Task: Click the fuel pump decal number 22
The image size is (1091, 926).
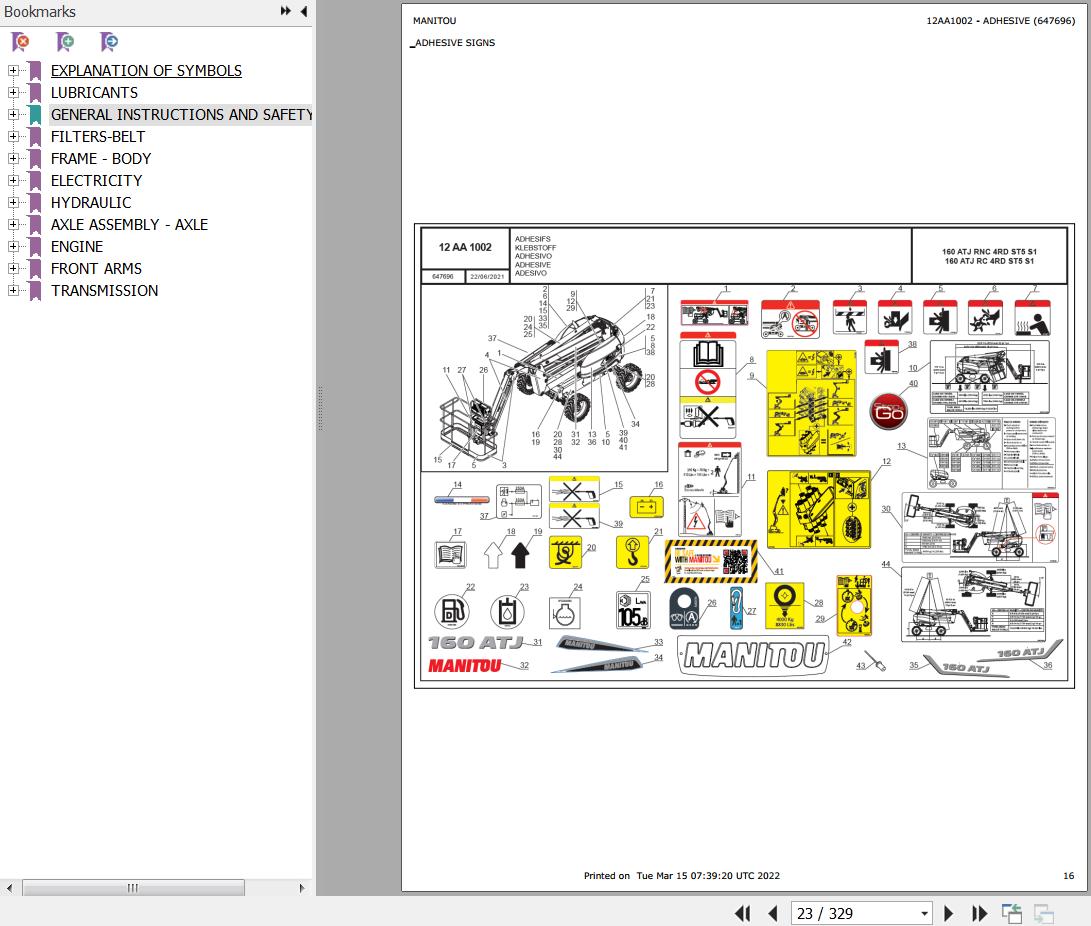Action: (x=451, y=612)
